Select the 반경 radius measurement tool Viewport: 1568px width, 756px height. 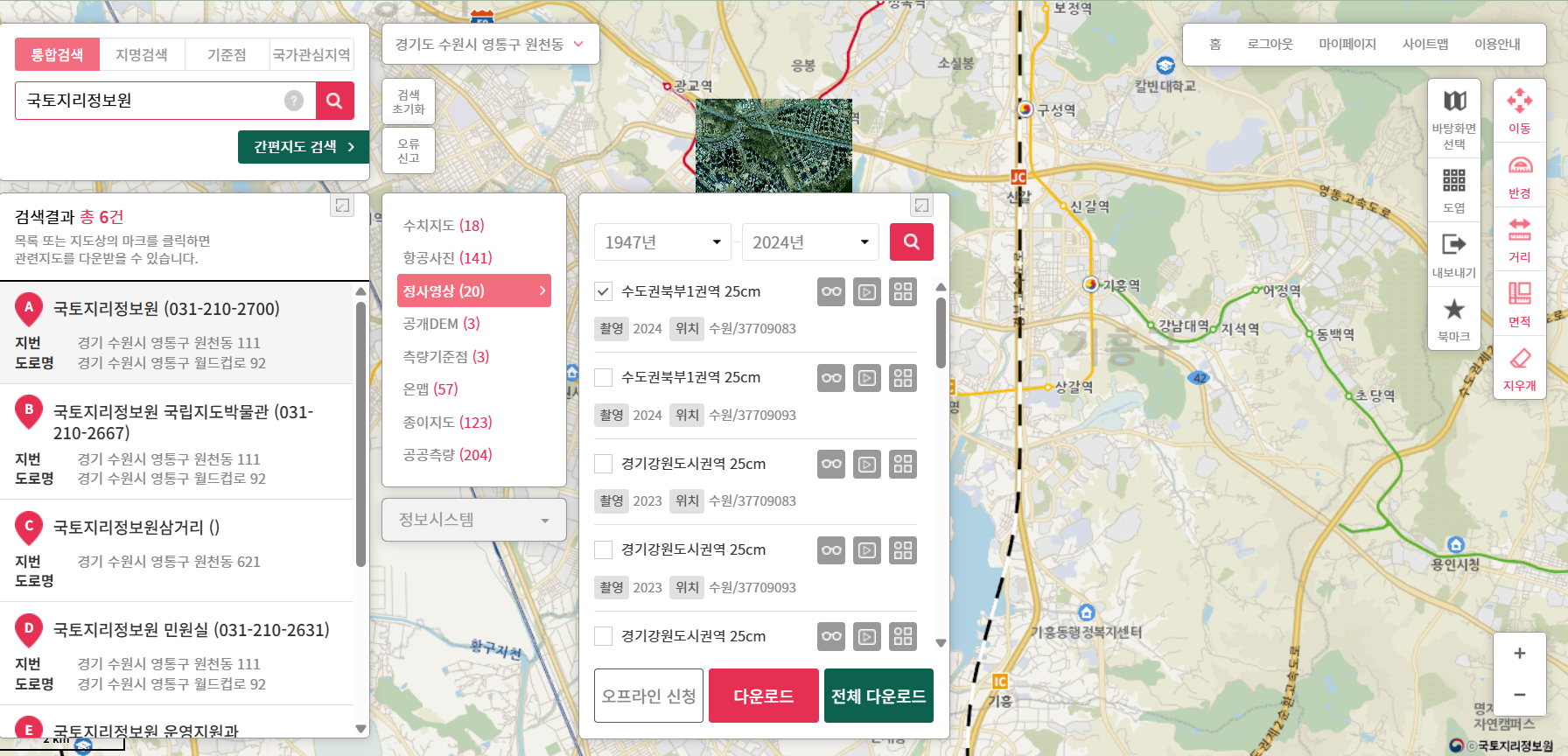1520,176
